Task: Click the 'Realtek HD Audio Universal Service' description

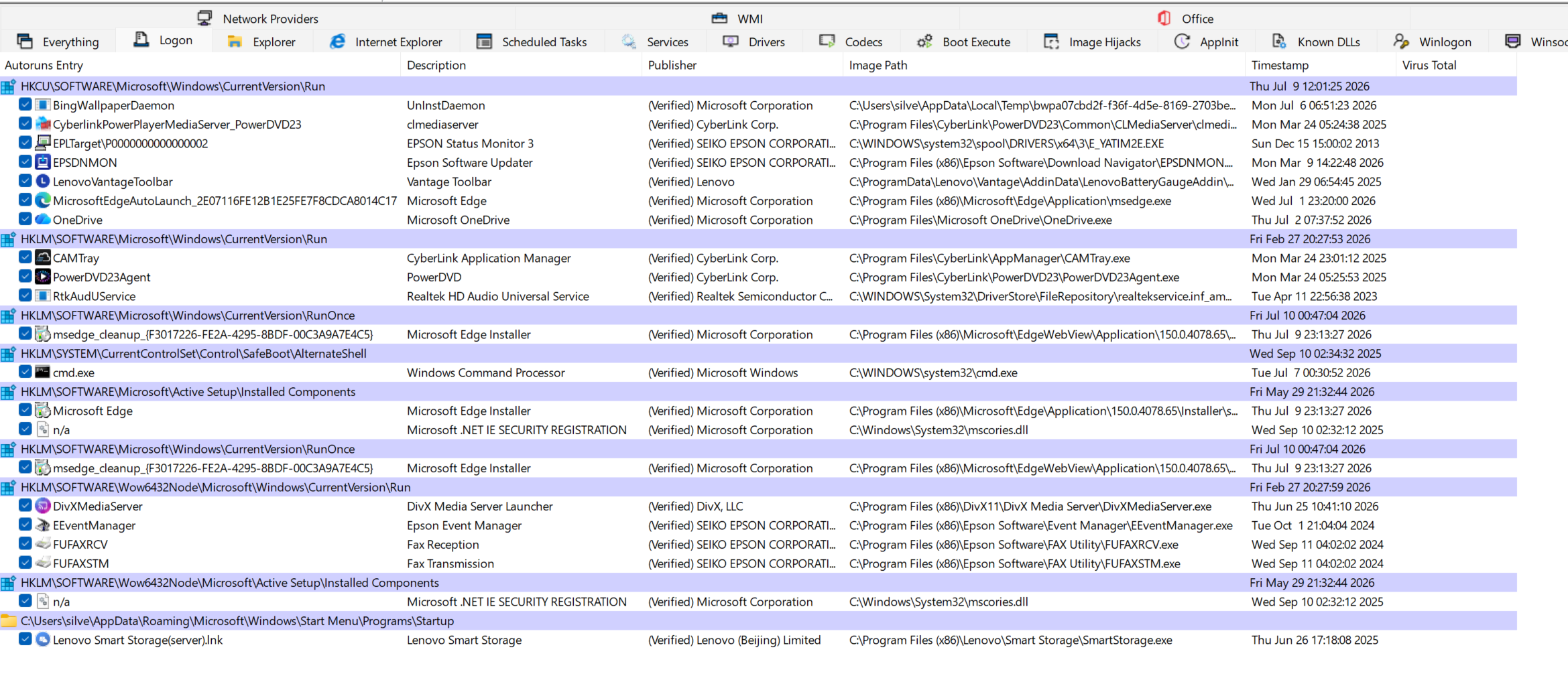Action: pyautogui.click(x=498, y=296)
